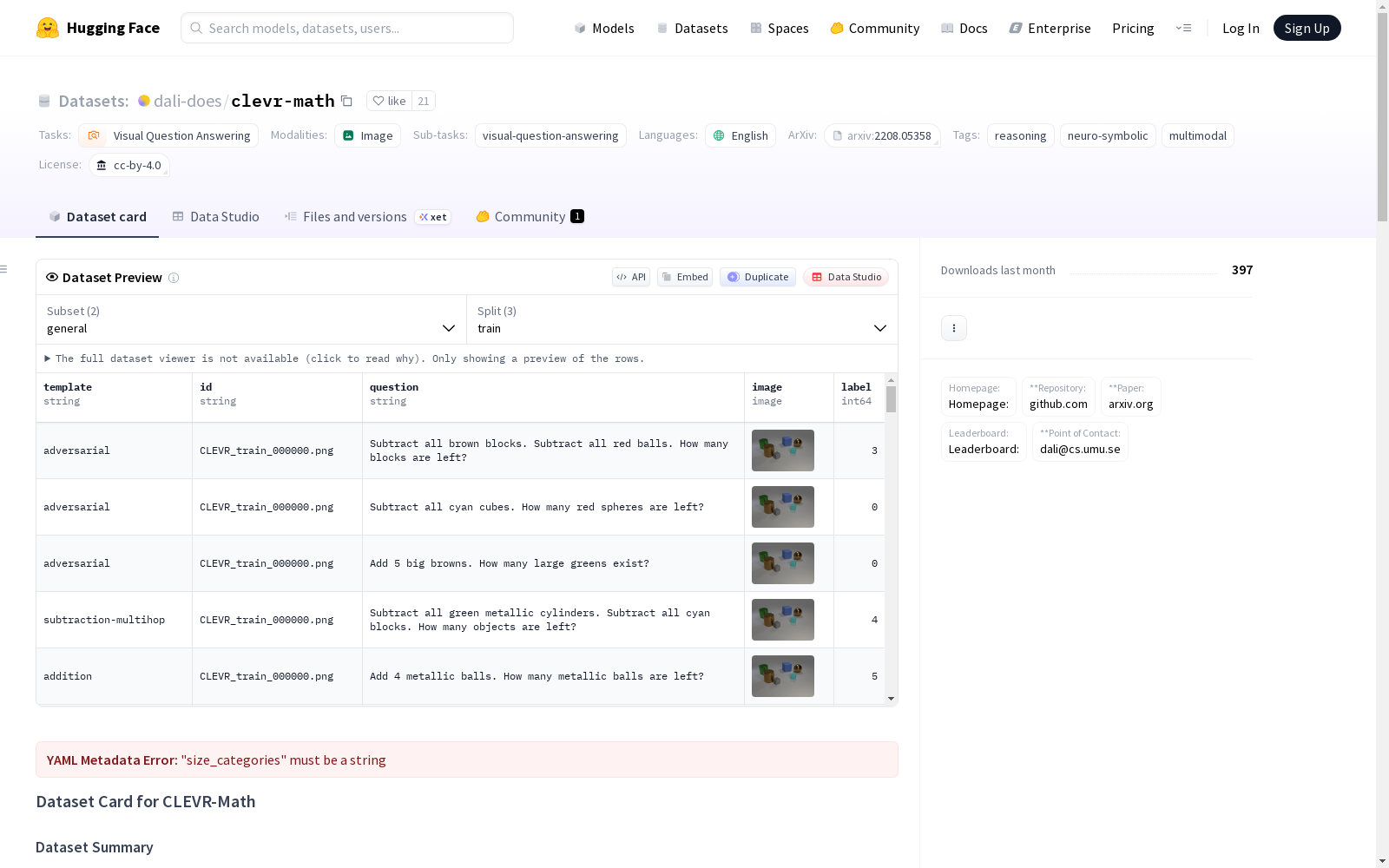Open image thumbnail in the label 3 row

coord(783,450)
